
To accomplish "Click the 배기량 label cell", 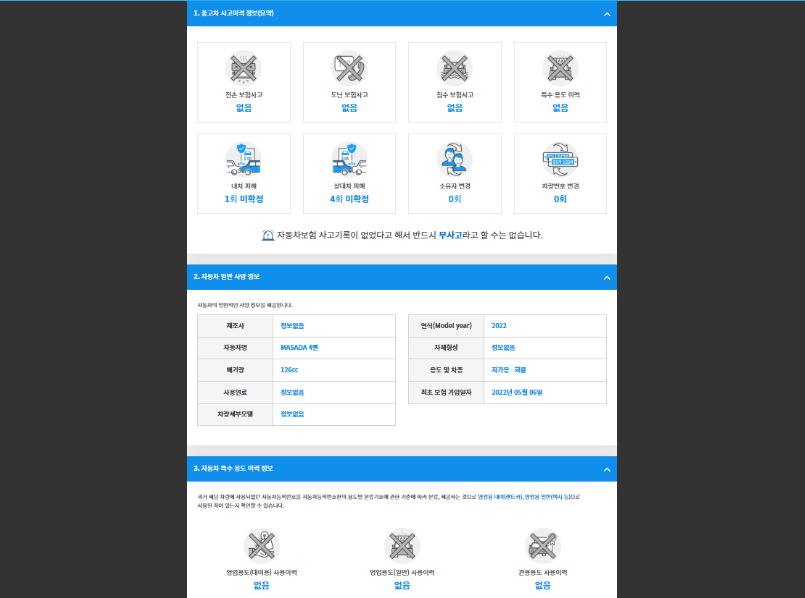I will click(235, 370).
